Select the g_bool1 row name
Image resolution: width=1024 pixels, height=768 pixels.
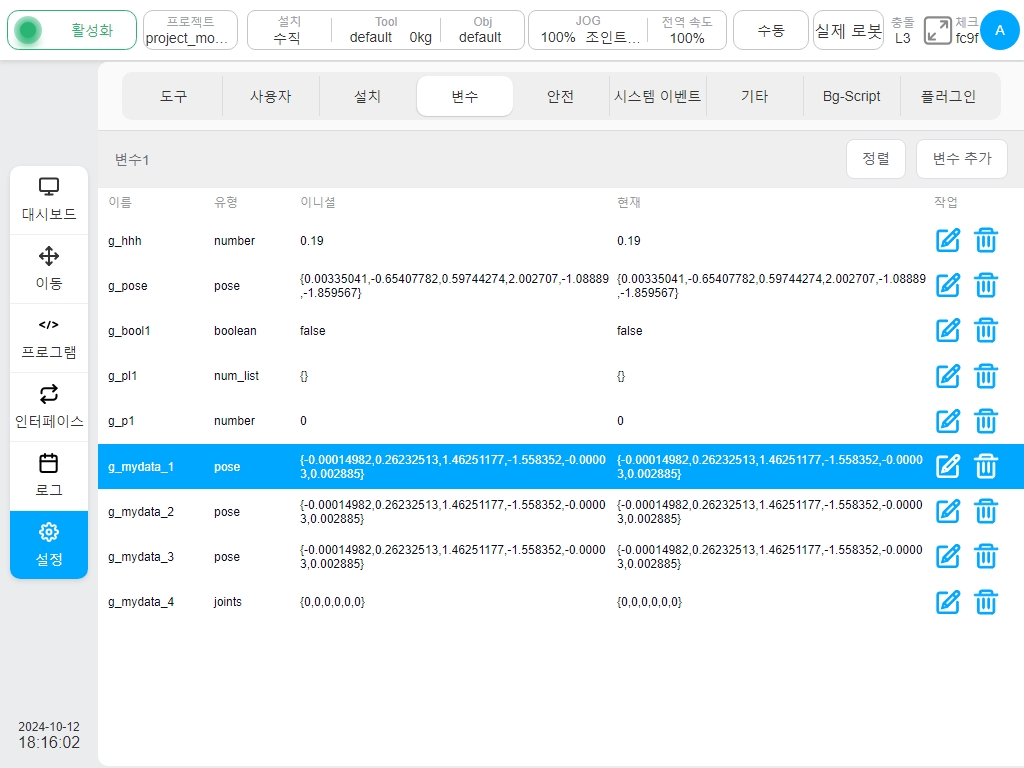point(129,330)
